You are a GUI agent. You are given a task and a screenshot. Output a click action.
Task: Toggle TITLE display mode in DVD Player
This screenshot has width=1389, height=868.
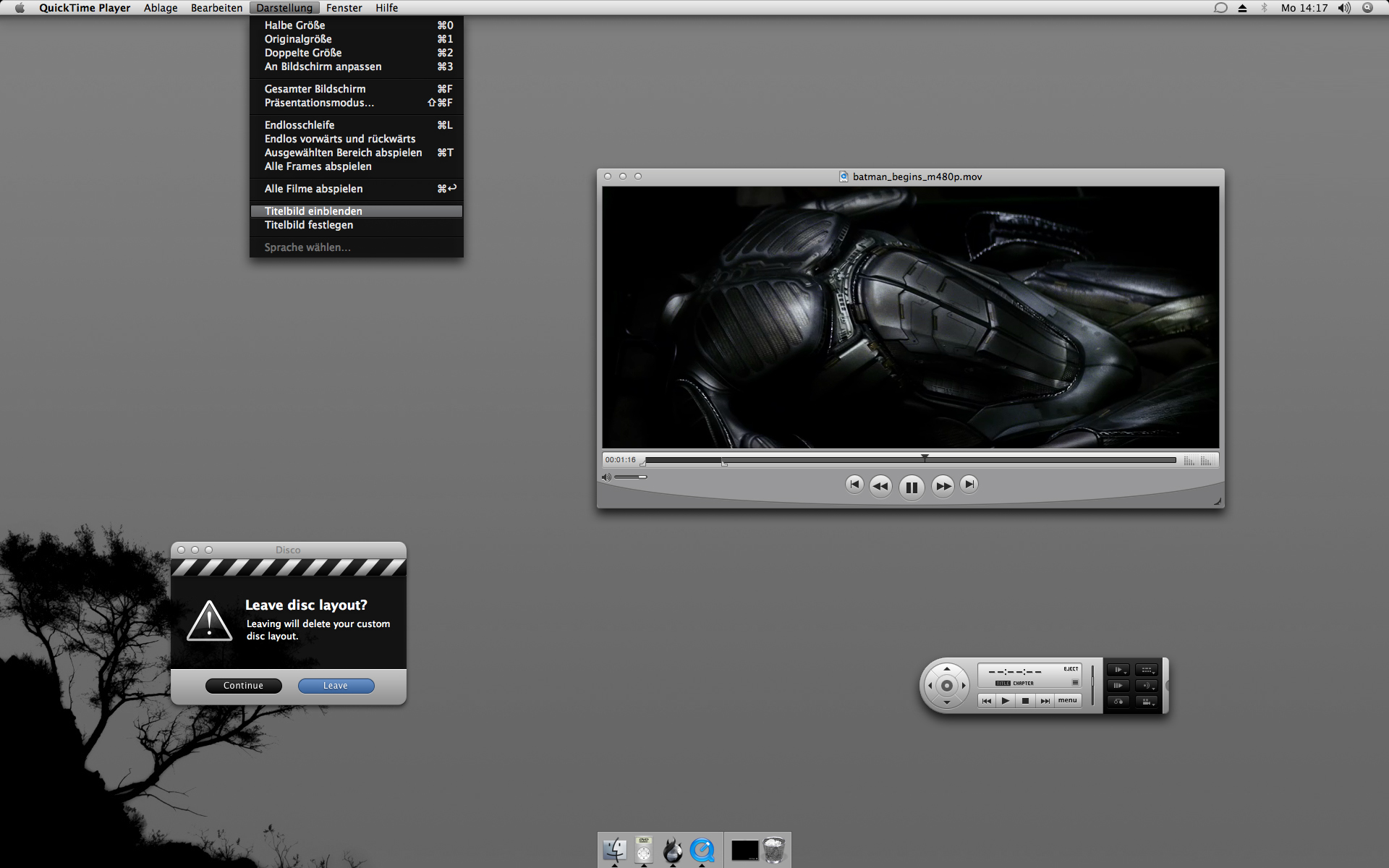1003,684
